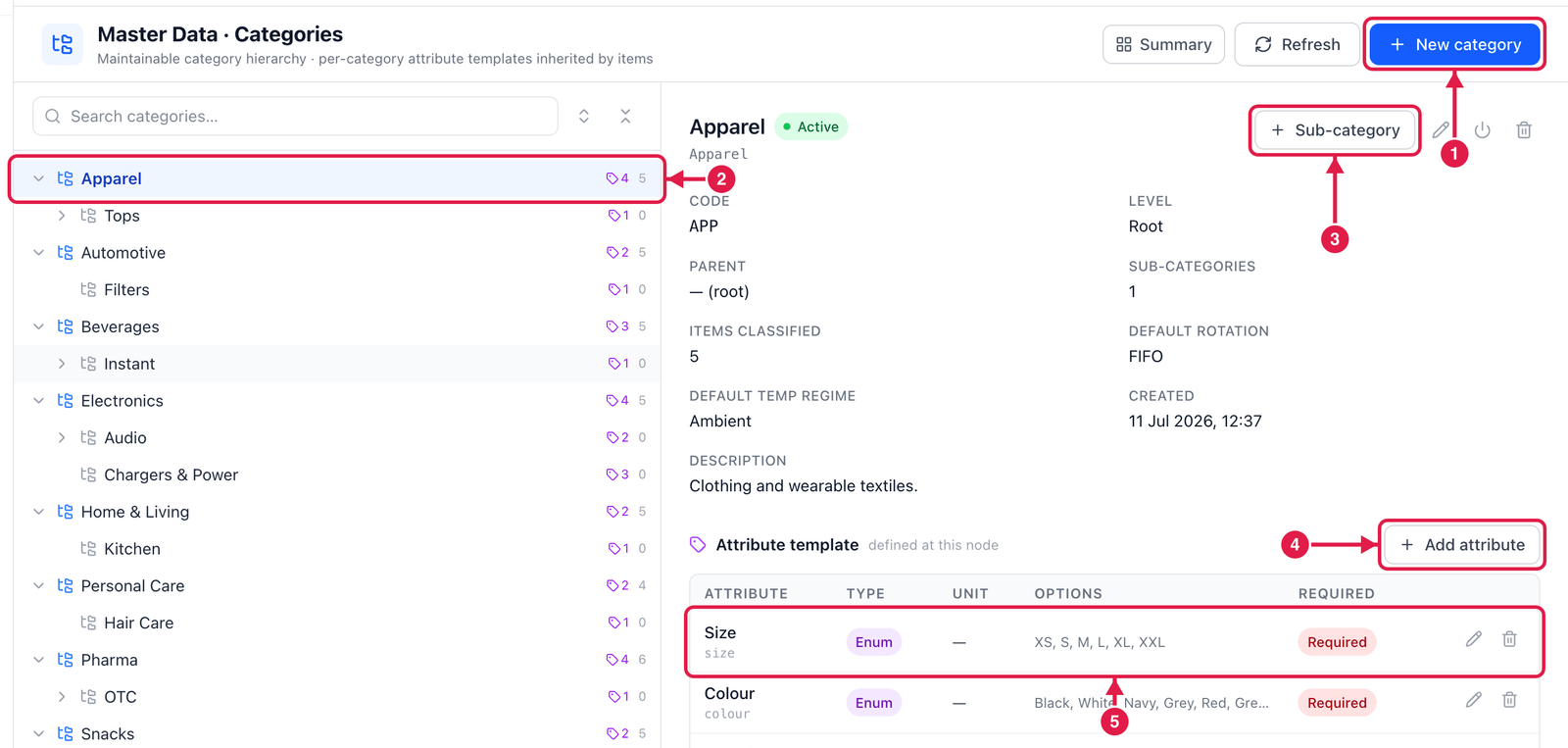Add a Sub-category under Apparel
Screen dimensions: 1568x748
(1335, 130)
